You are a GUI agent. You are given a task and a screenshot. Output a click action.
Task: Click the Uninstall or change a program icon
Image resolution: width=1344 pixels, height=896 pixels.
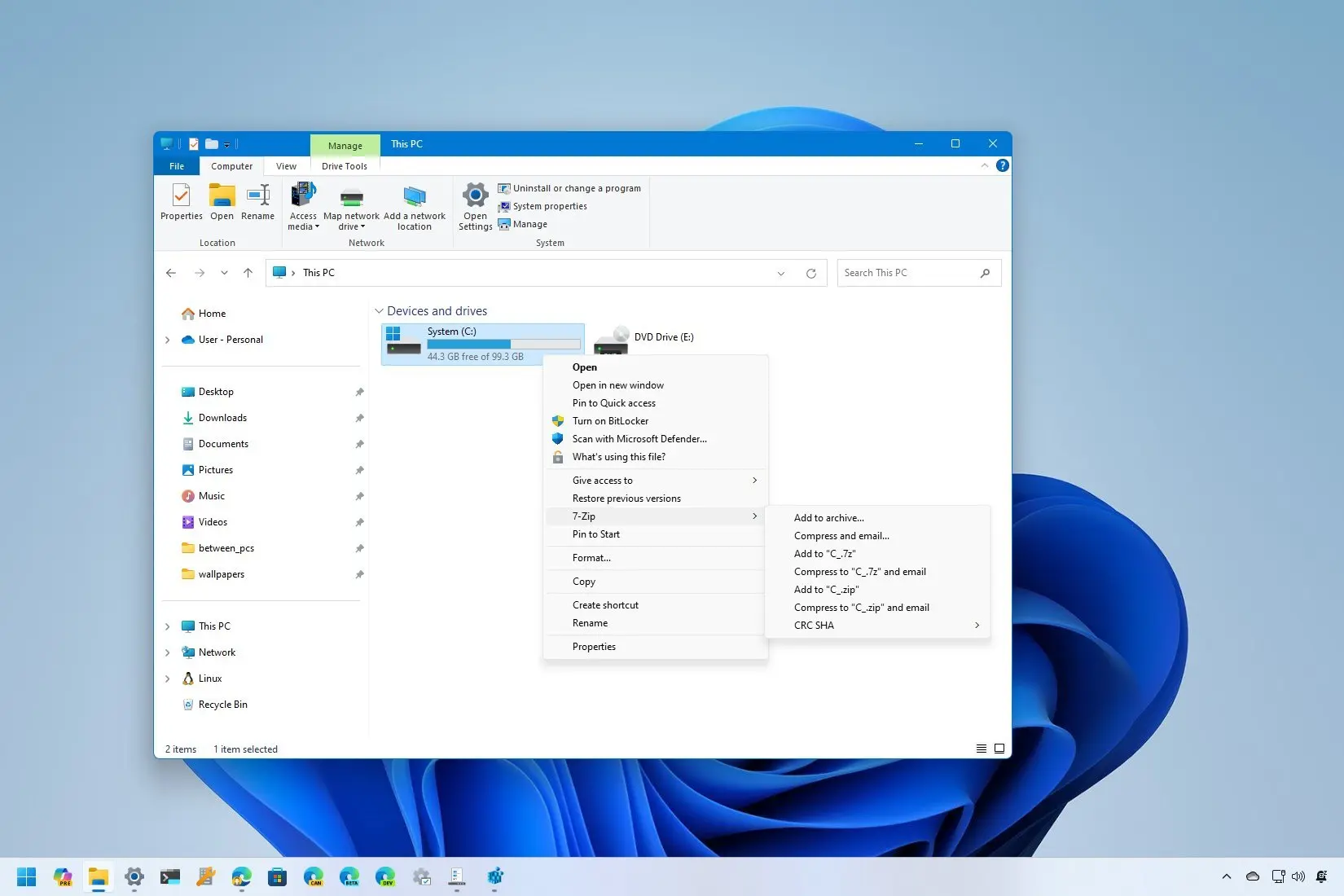coord(505,188)
